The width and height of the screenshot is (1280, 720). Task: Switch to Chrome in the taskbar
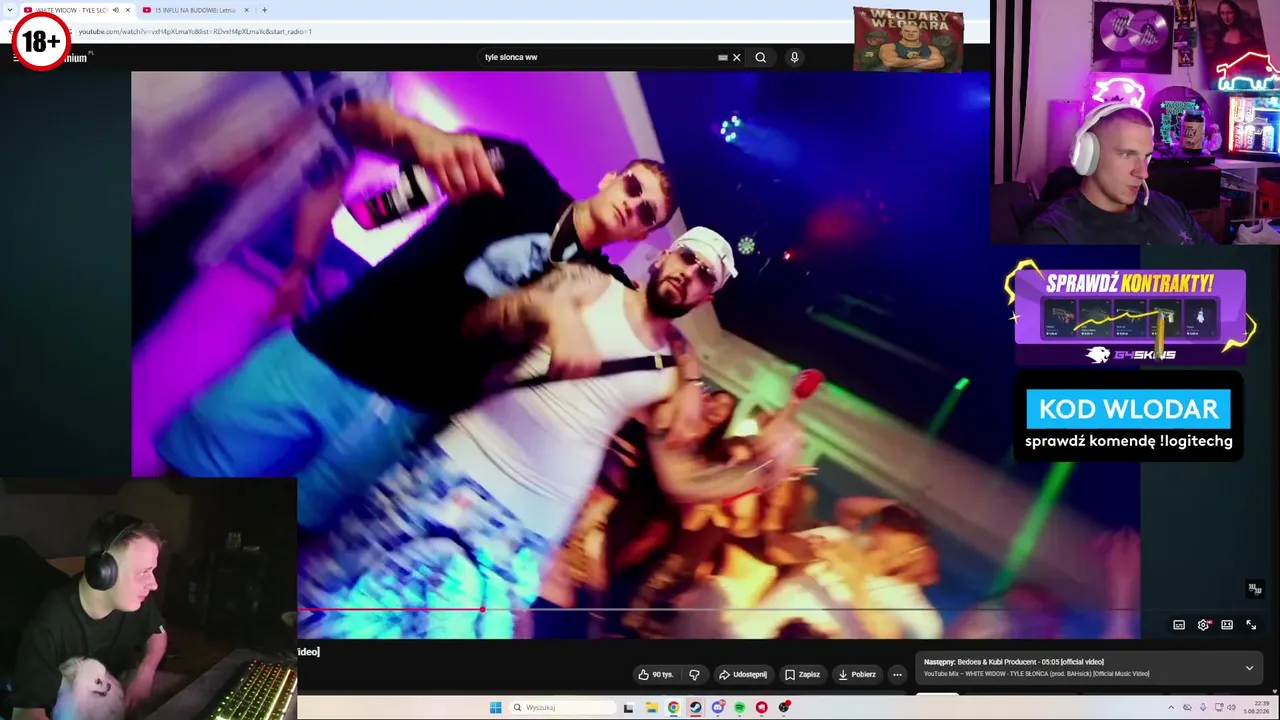(x=673, y=707)
